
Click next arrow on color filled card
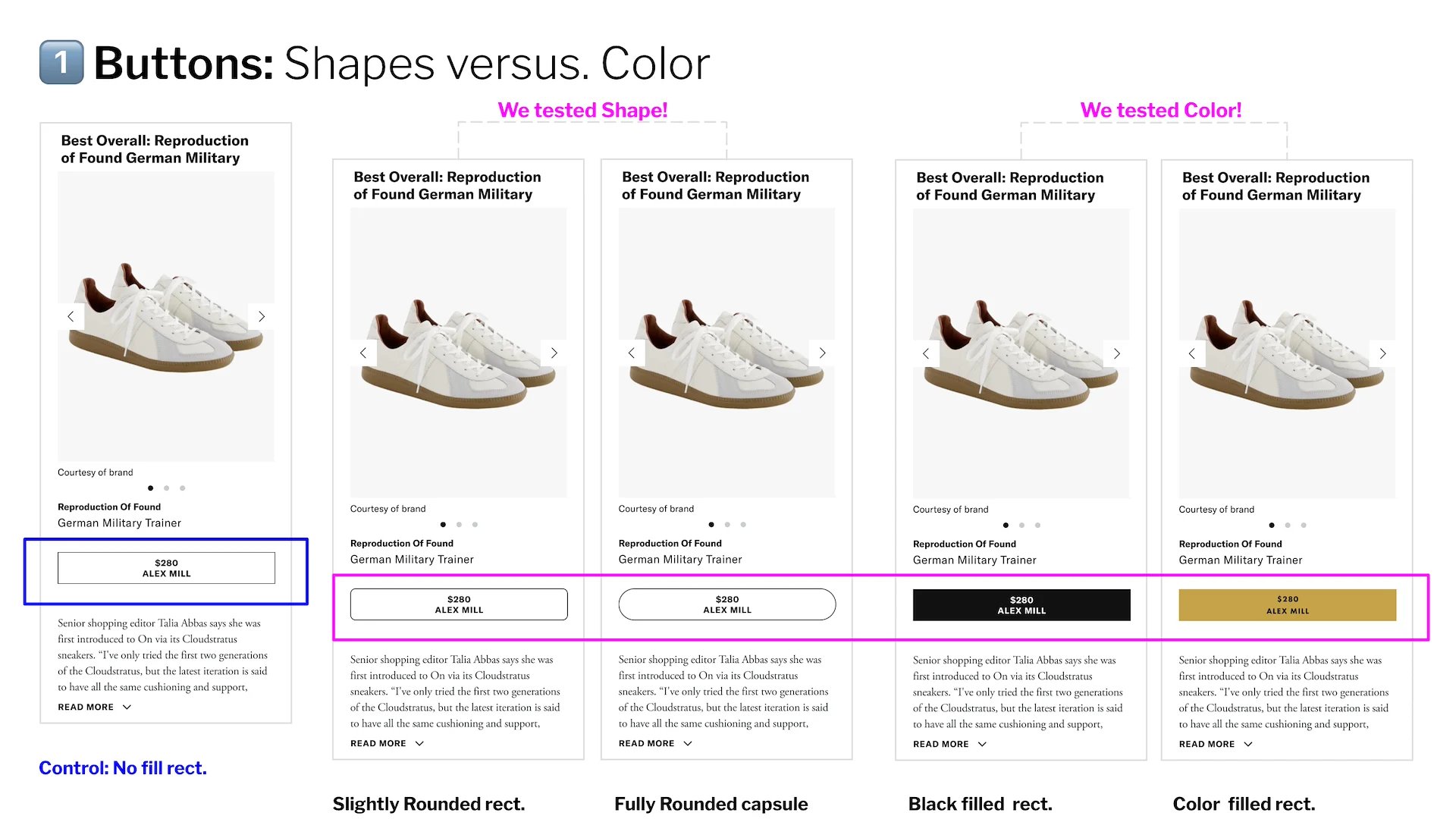click(x=1383, y=353)
